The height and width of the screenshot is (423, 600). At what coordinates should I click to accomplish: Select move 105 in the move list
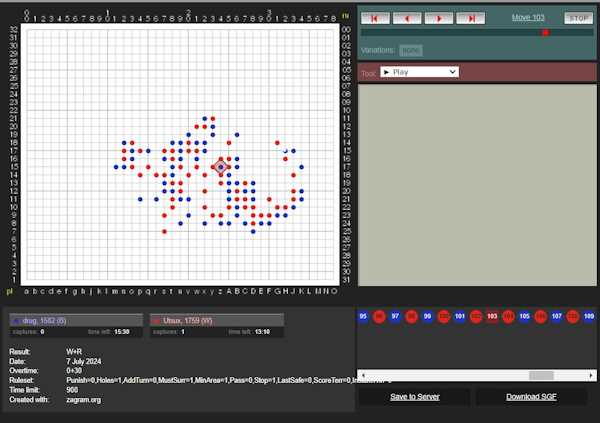point(524,316)
